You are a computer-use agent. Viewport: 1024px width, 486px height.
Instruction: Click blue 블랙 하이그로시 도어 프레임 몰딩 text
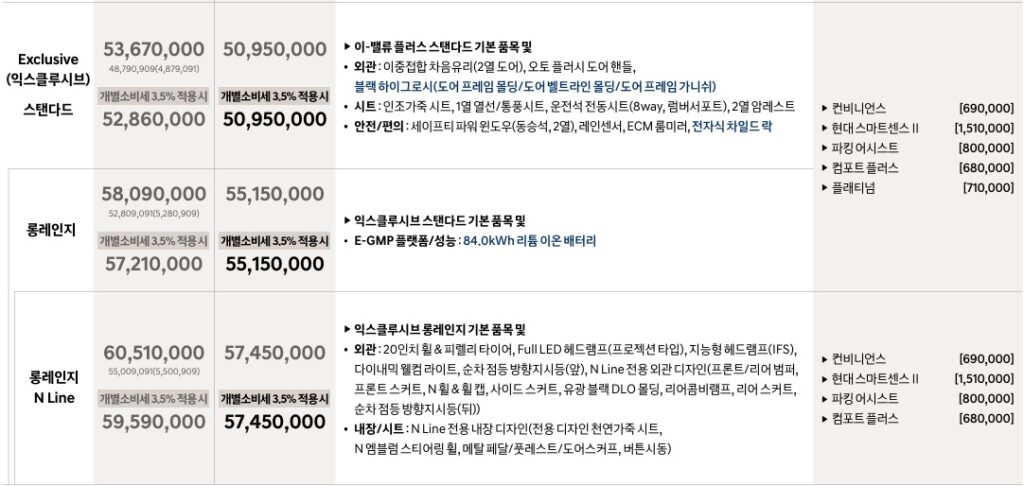pos(535,86)
